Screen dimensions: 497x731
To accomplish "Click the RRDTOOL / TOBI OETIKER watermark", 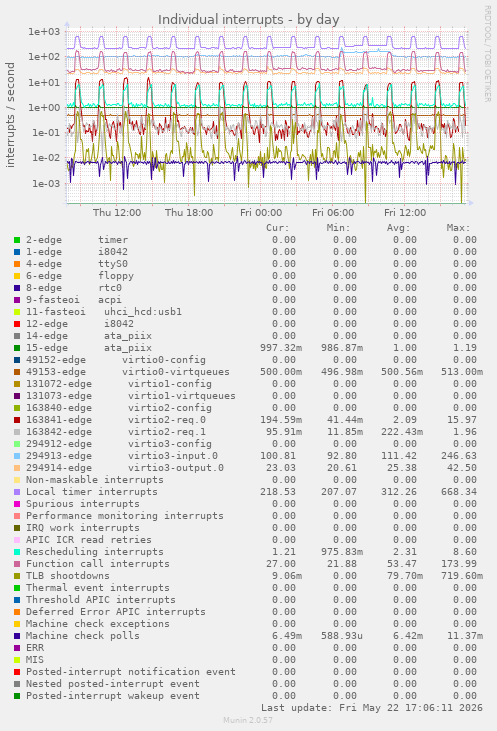I will (487, 54).
